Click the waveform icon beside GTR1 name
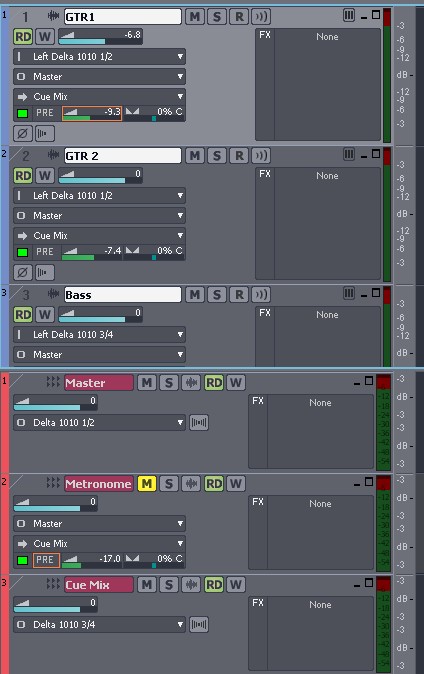The image size is (424, 674). [x=53, y=16]
